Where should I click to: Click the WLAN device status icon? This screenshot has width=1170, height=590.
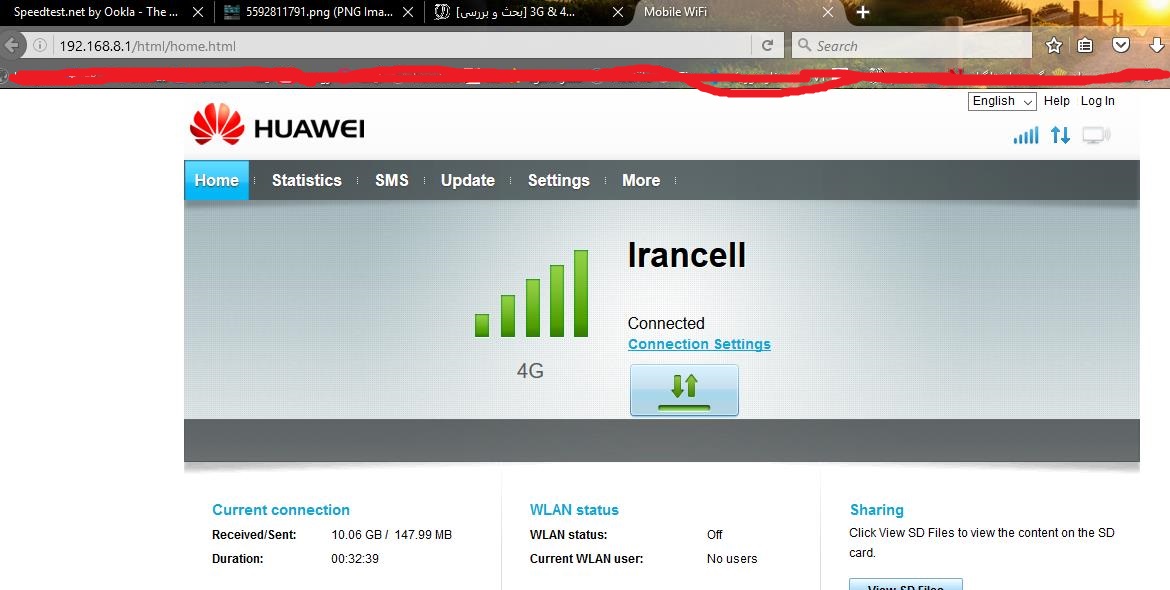tap(1096, 135)
